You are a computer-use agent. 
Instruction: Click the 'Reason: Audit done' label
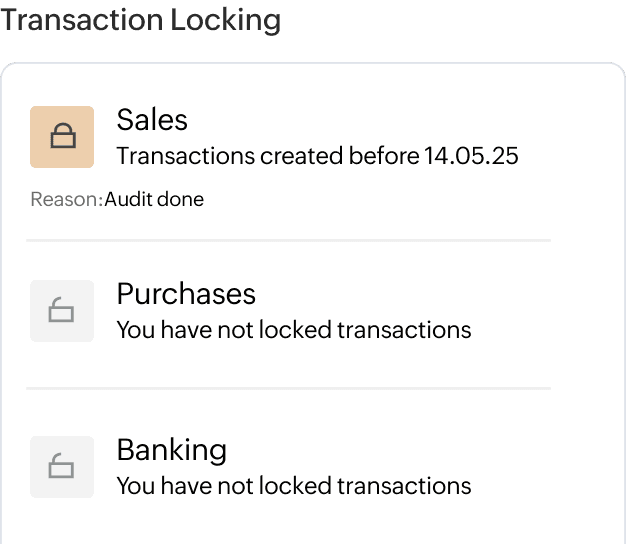pyautogui.click(x=117, y=199)
